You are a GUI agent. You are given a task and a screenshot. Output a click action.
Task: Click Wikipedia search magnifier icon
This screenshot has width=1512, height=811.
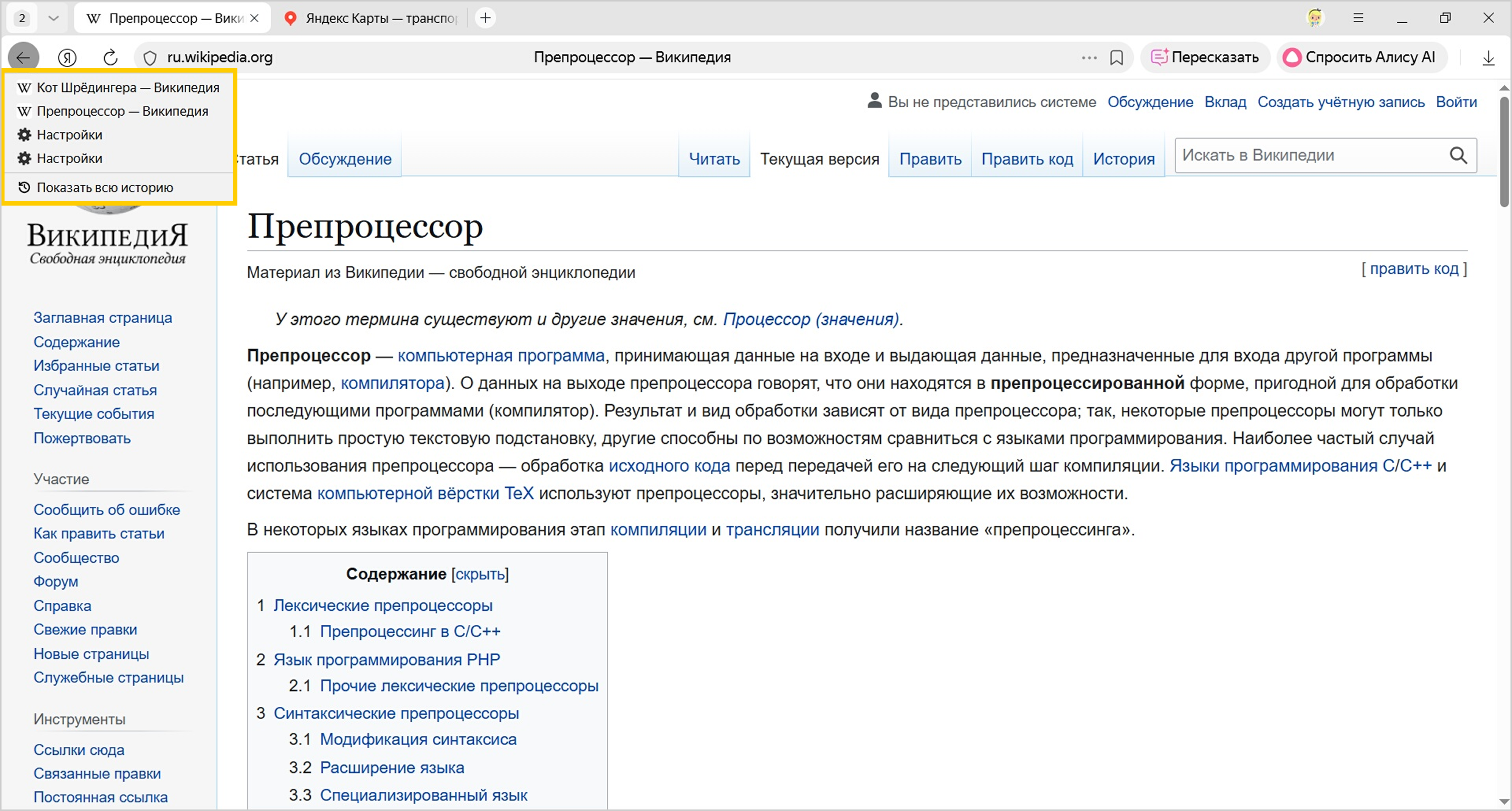pyautogui.click(x=1458, y=155)
